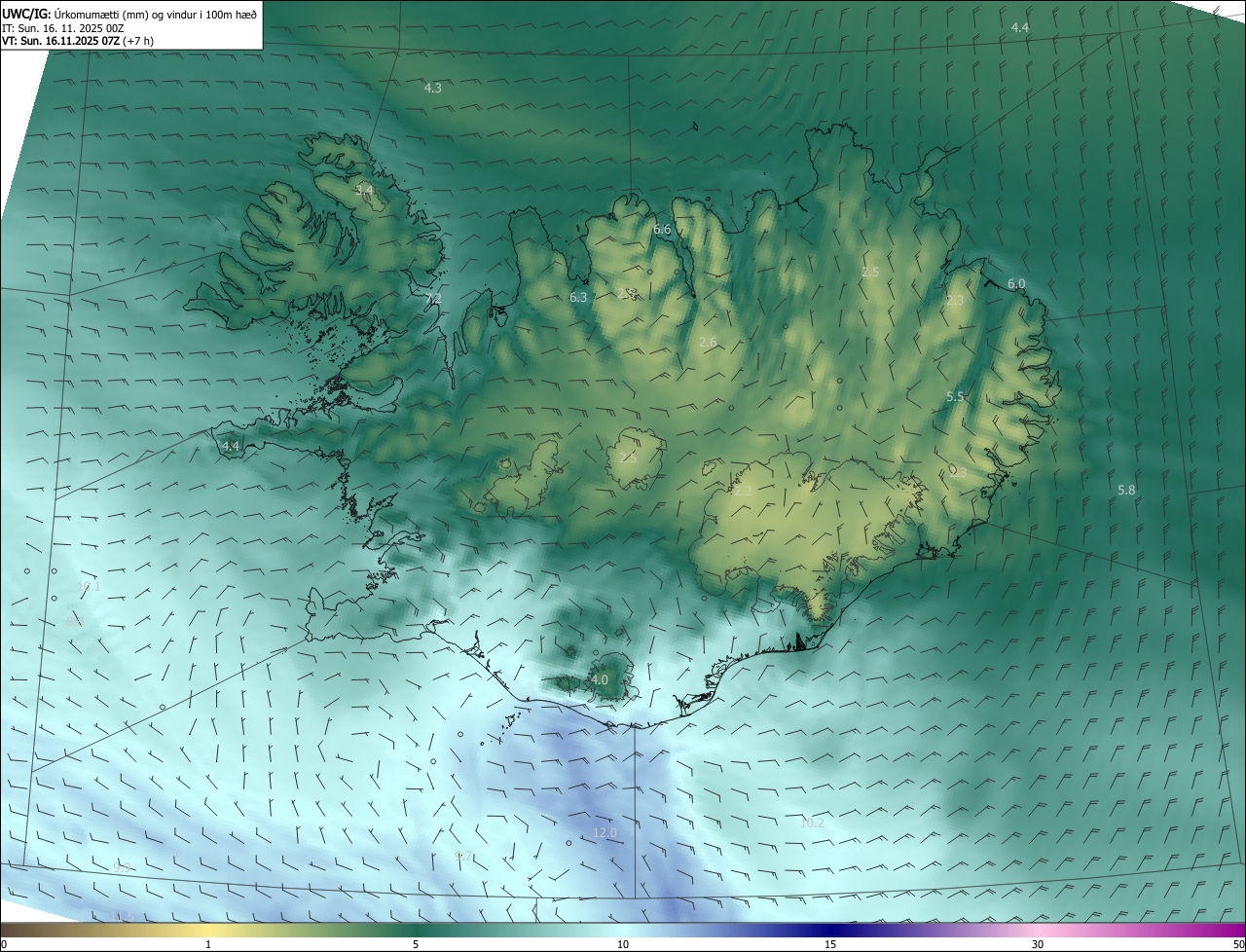Screen dimensions: 1246x952
Task: Click the 10.1 value in the southwest sea
Action: 89,587
